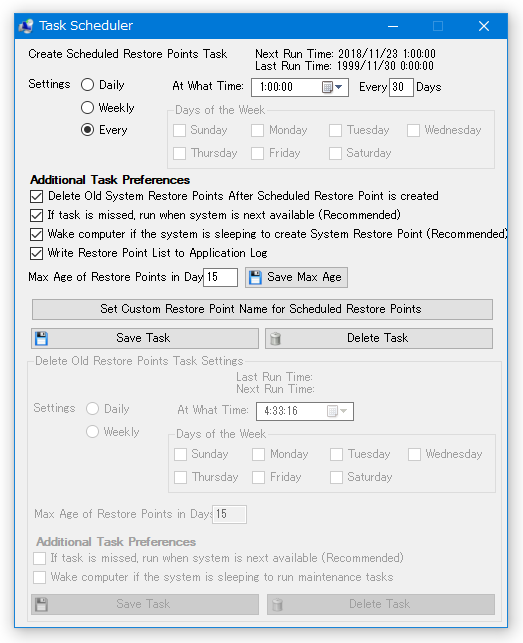Click Set Custom Restore Point Name button

point(263,309)
